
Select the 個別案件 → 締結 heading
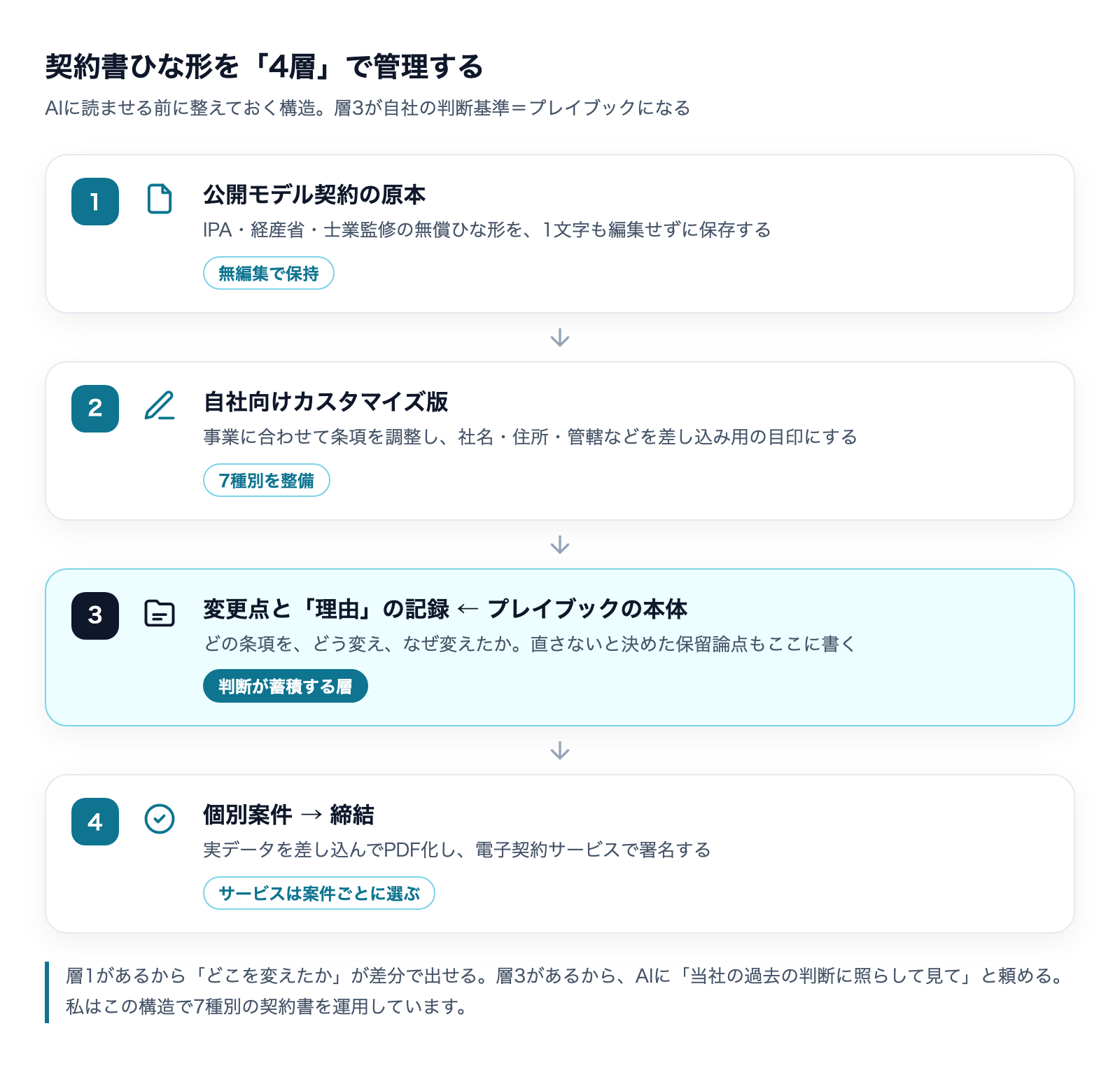tap(288, 815)
